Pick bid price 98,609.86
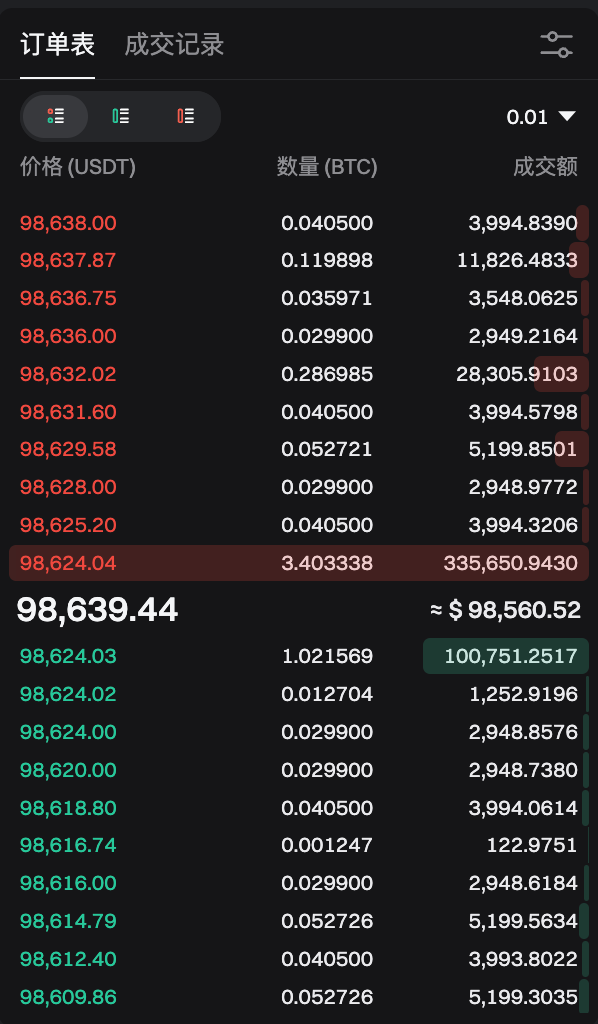 click(x=68, y=997)
